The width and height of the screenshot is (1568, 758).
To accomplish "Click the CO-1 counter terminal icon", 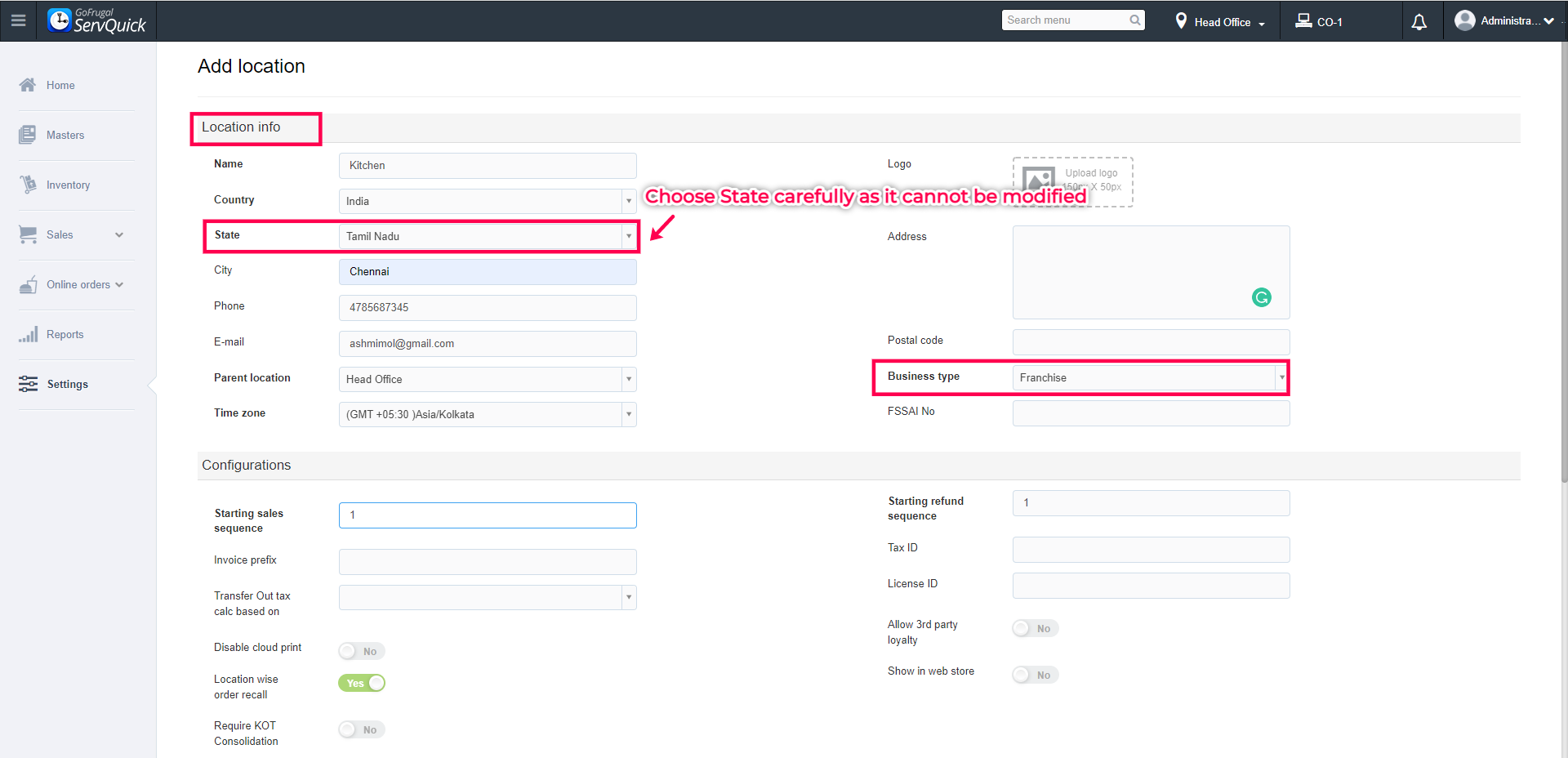I will 1303,20.
